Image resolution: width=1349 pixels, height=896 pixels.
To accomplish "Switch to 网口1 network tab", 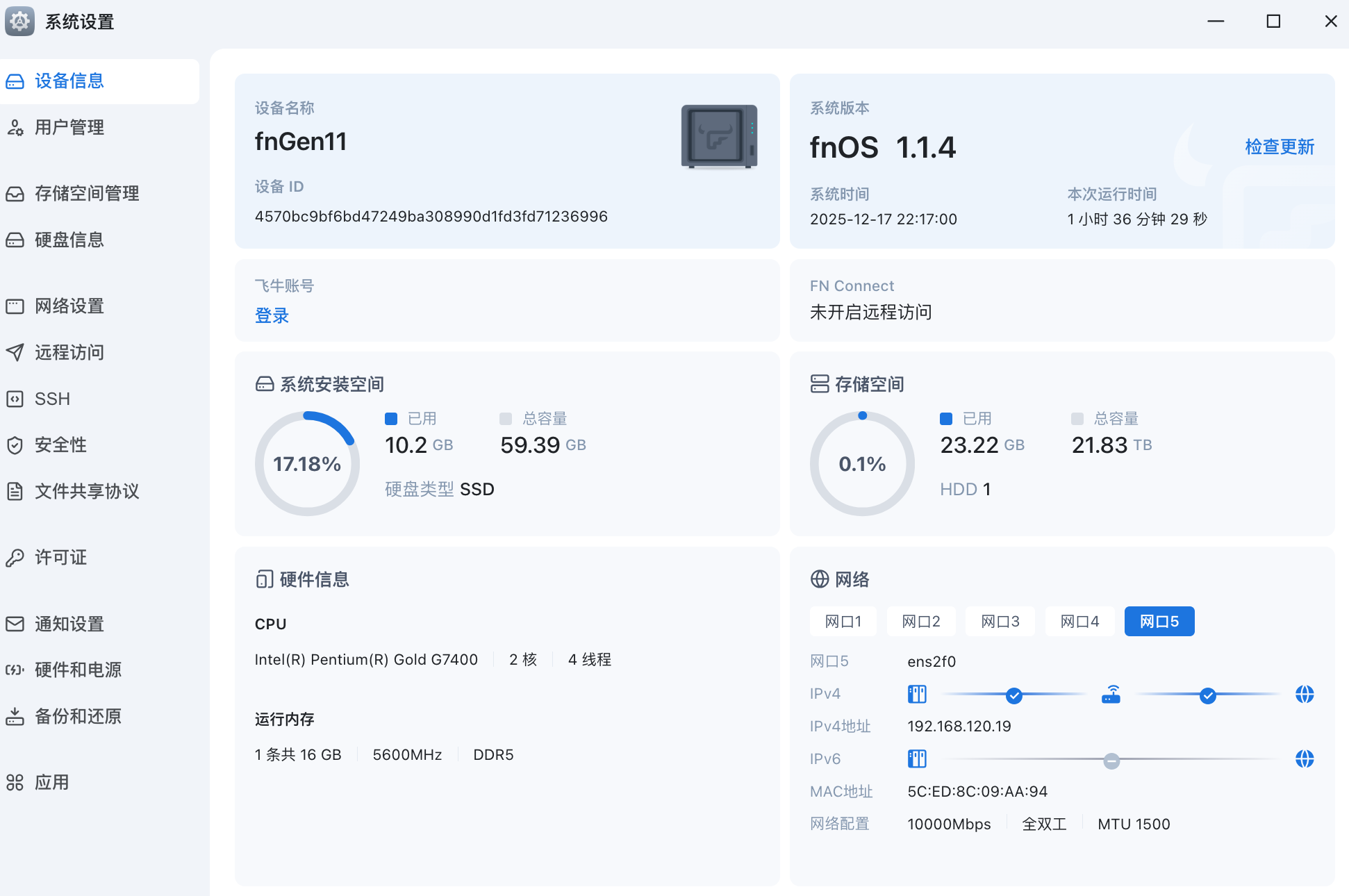I will pos(843,621).
